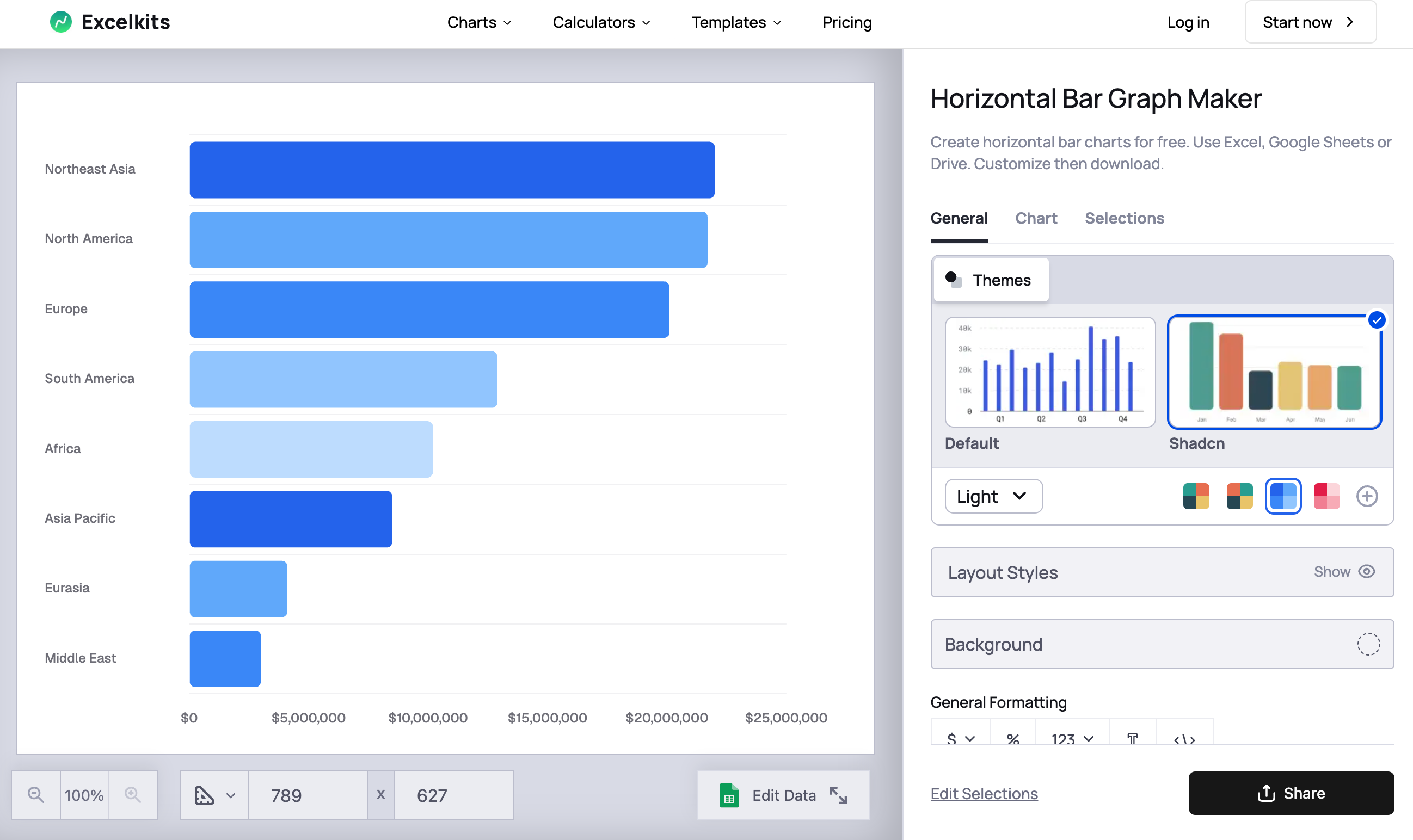Click the North America bar
1413x840 pixels.
449,239
